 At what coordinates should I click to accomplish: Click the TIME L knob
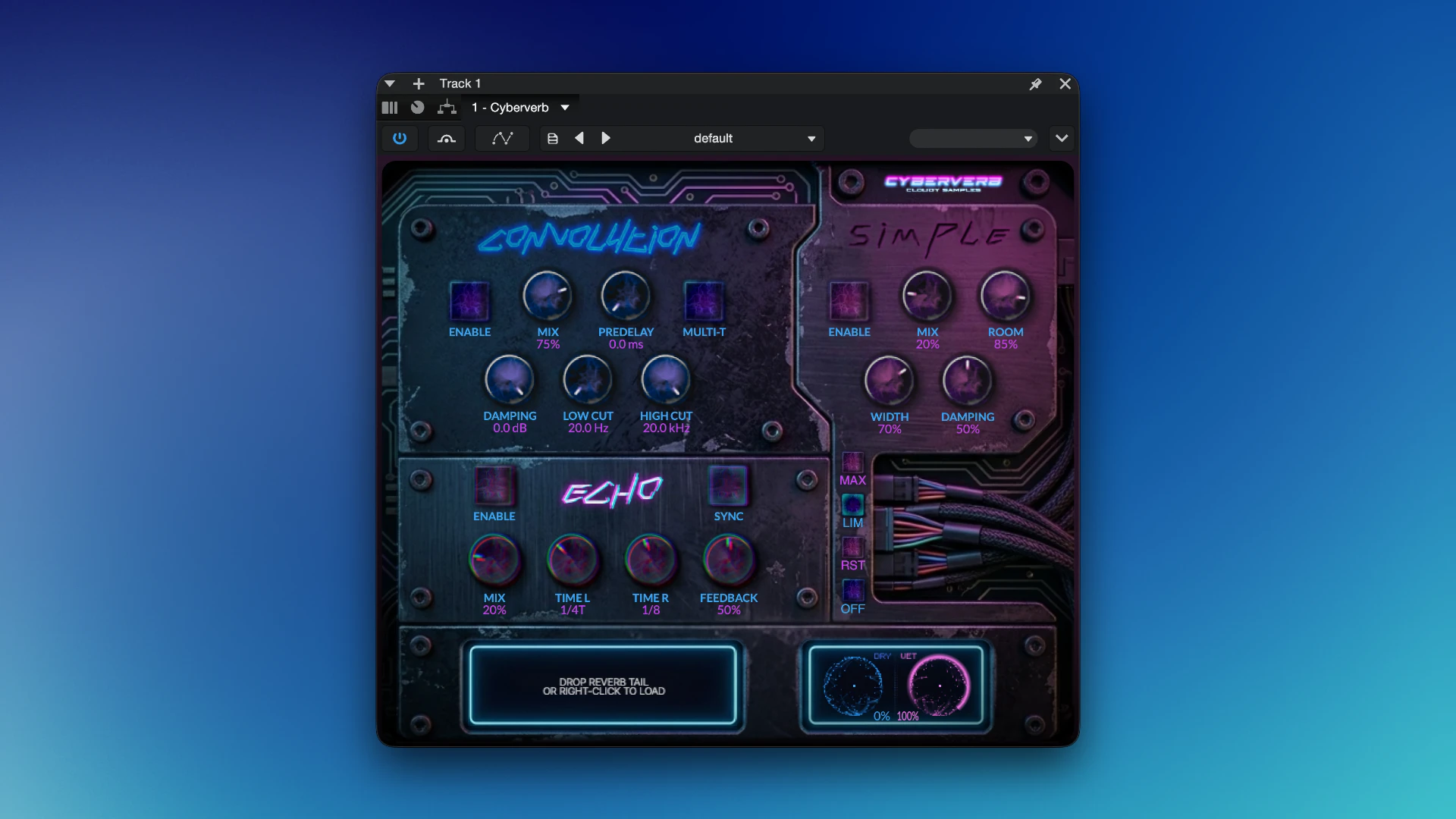[x=573, y=560]
